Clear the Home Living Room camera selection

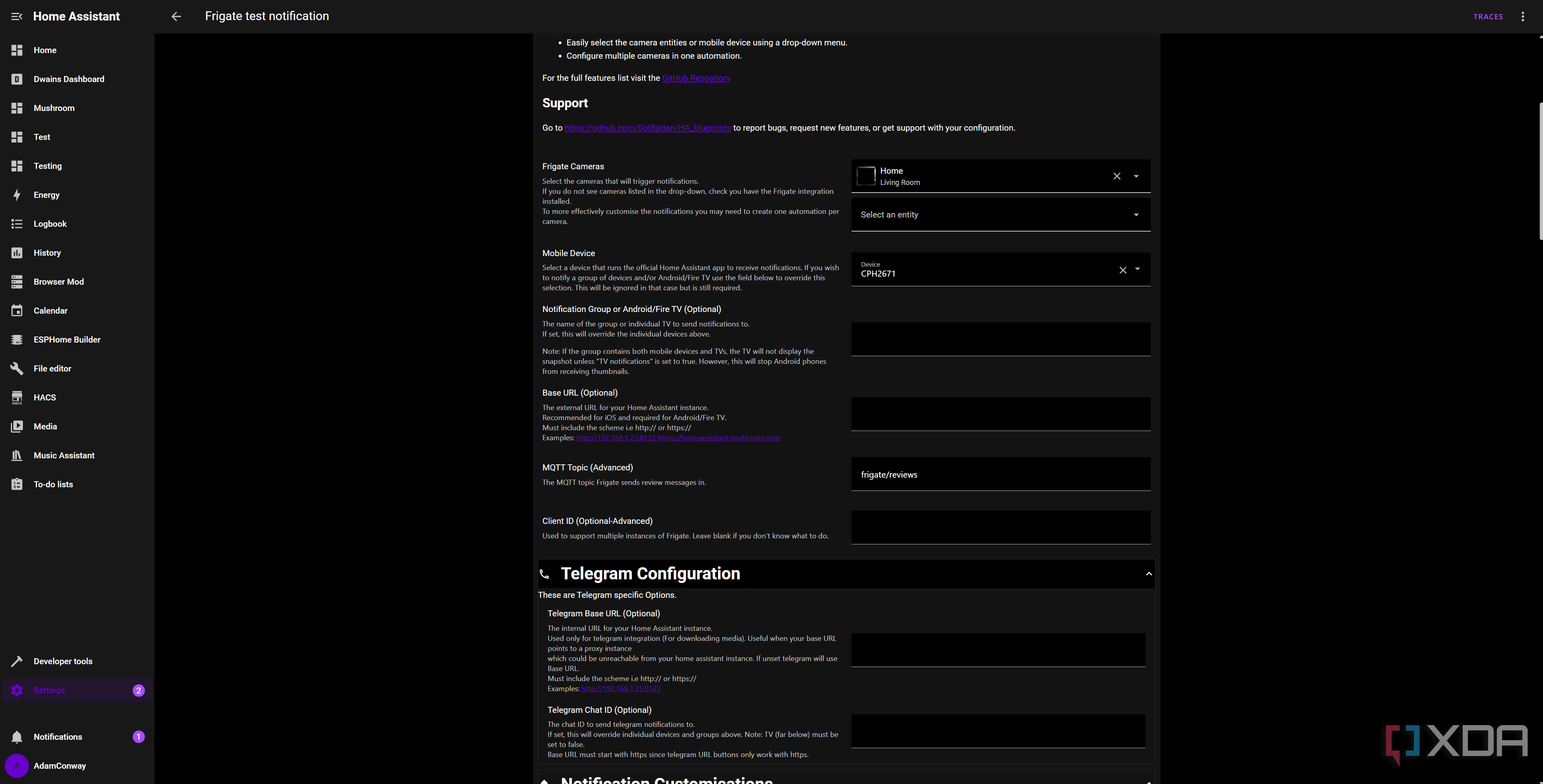1117,176
